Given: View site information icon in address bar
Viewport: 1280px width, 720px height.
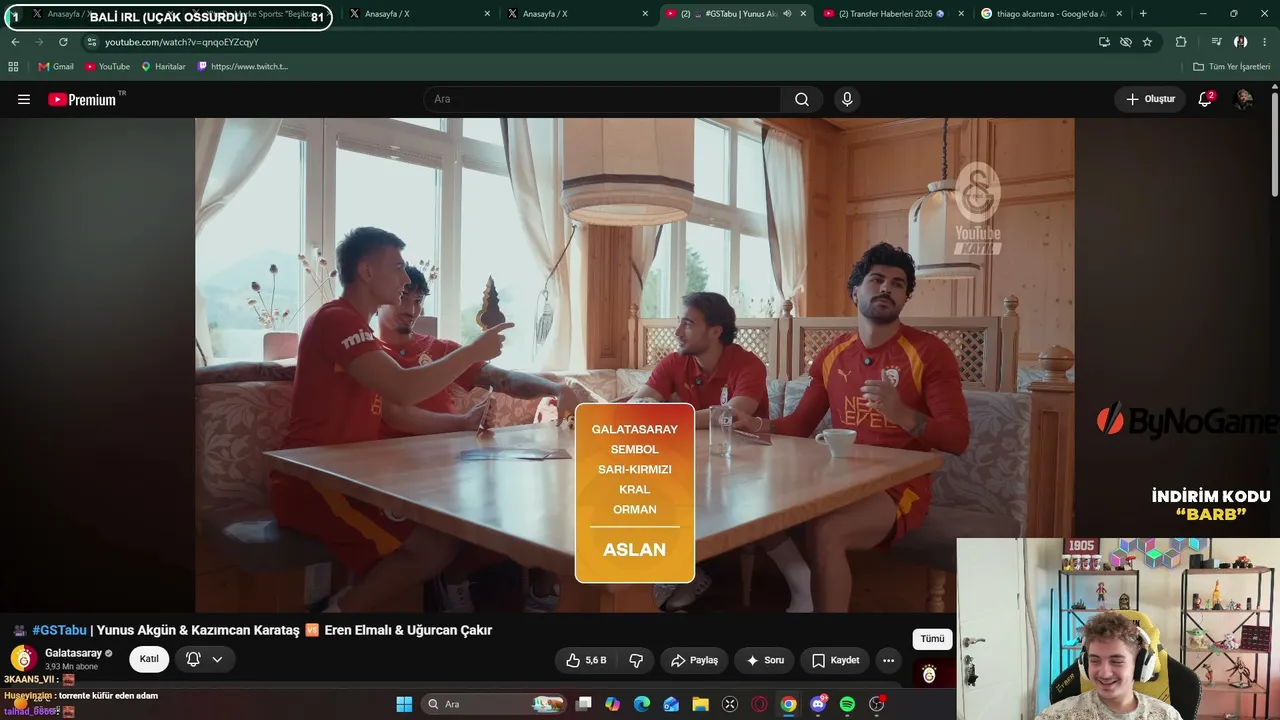Looking at the screenshot, I should pos(91,42).
